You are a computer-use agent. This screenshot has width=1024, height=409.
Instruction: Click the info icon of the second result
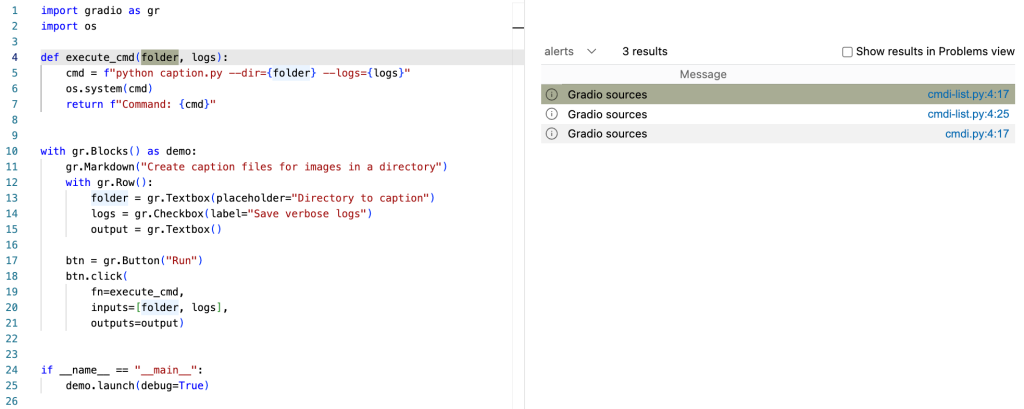point(551,114)
